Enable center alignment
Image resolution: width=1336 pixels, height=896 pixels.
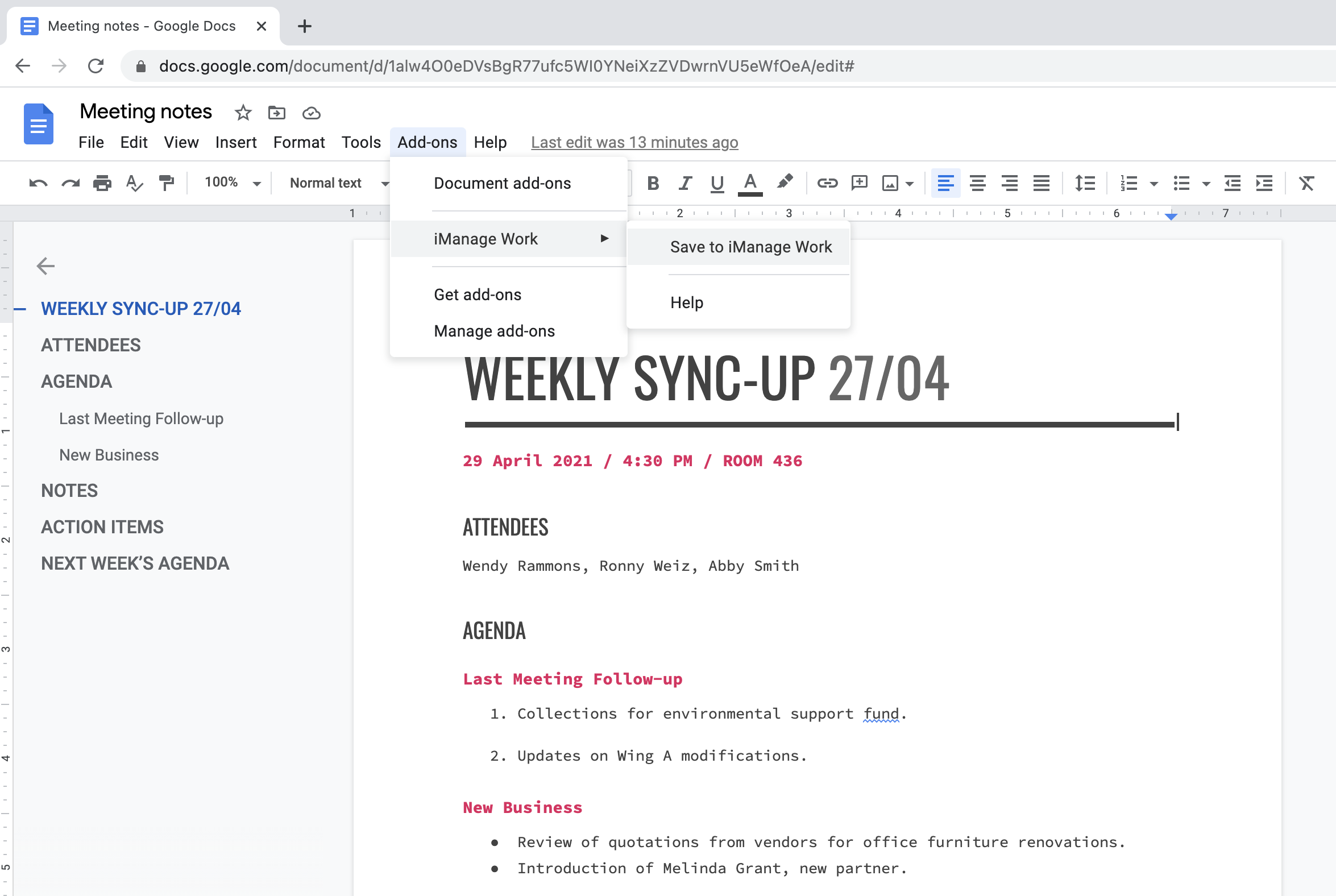tap(977, 183)
